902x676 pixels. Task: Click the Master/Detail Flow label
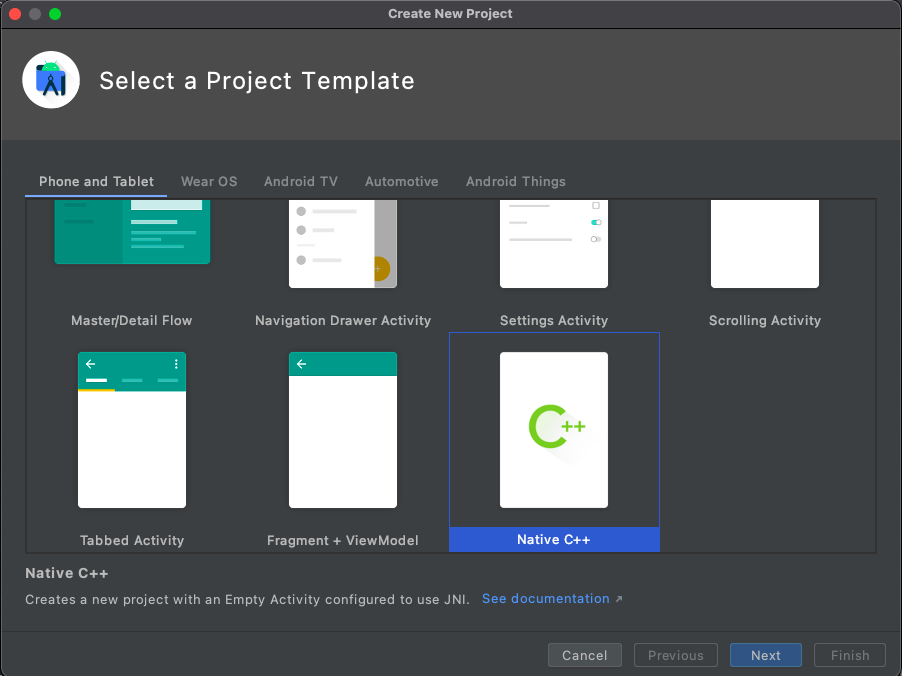pos(132,320)
